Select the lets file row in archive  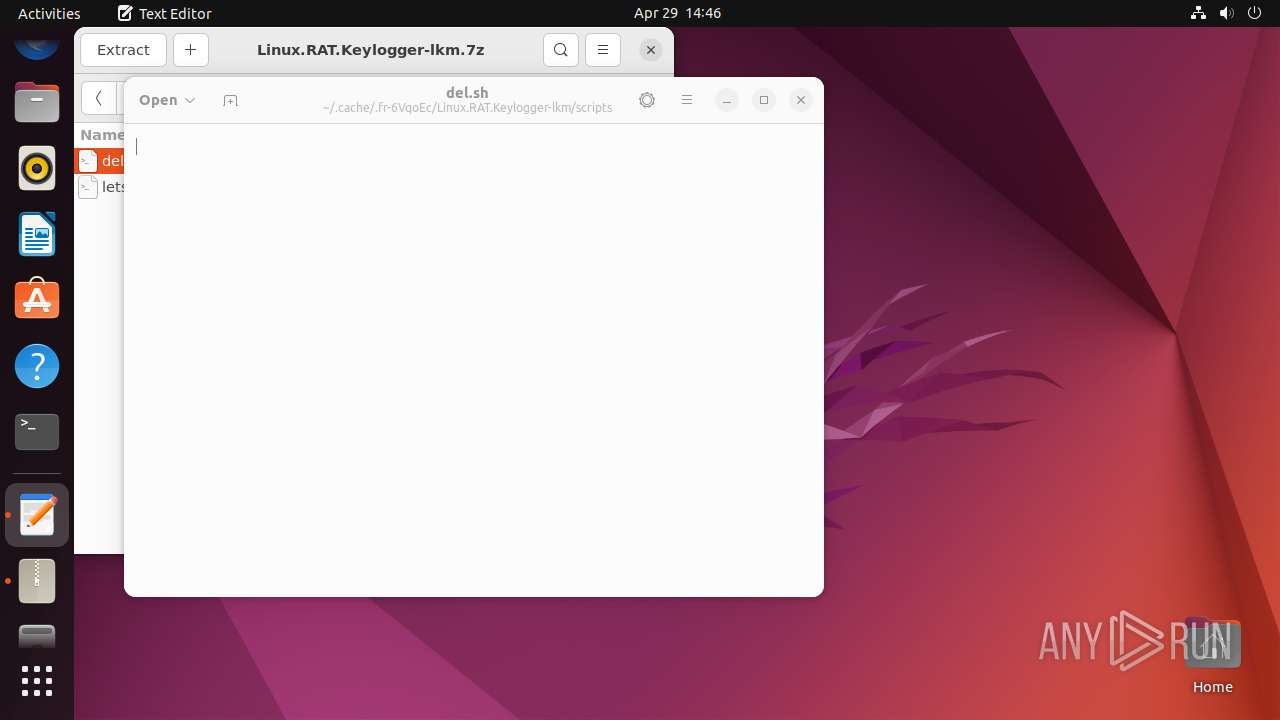pyautogui.click(x=100, y=187)
